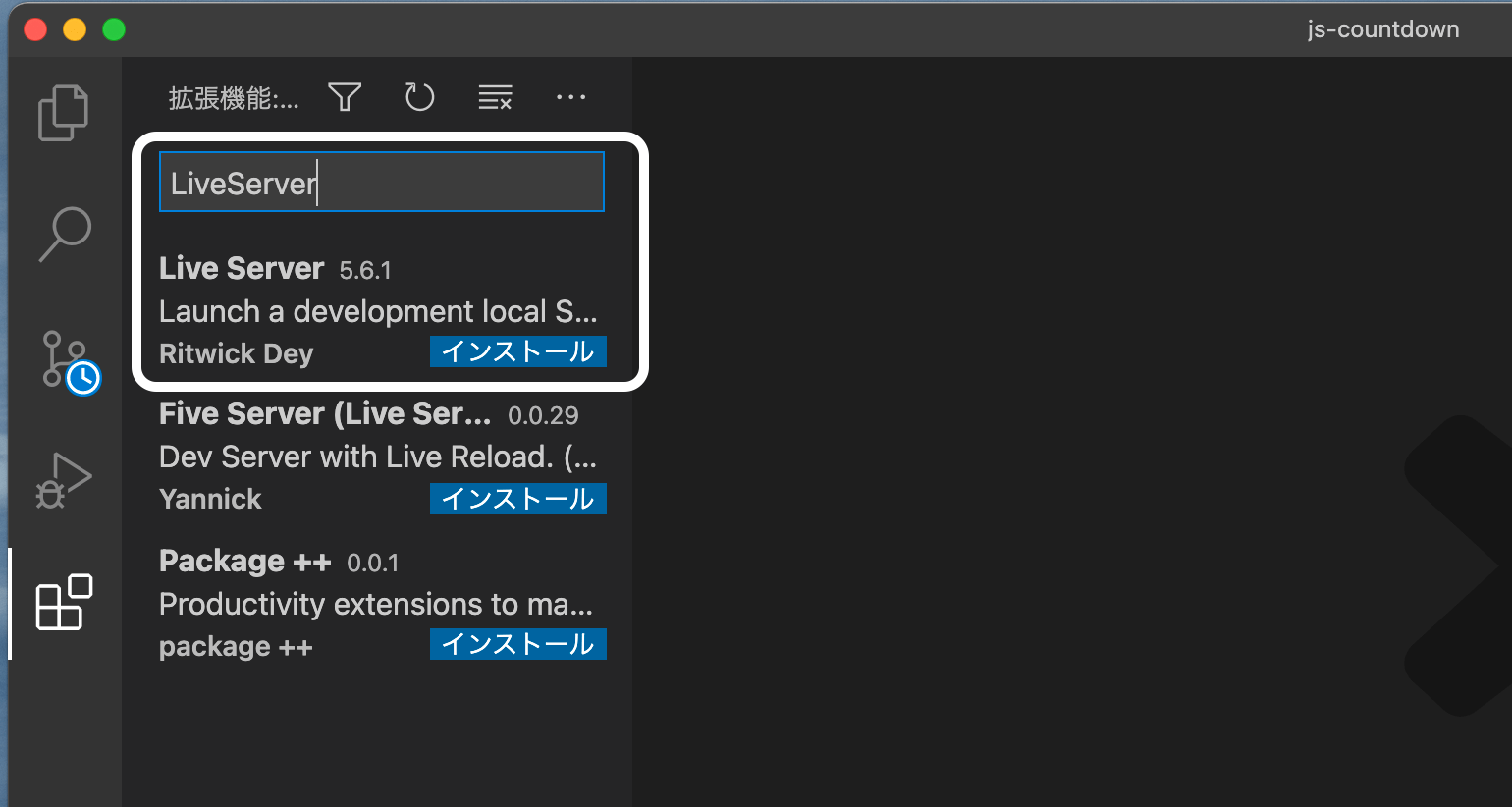Screen dimensions: 1512x807
Task: Install the Package ++ extension
Action: [x=518, y=644]
